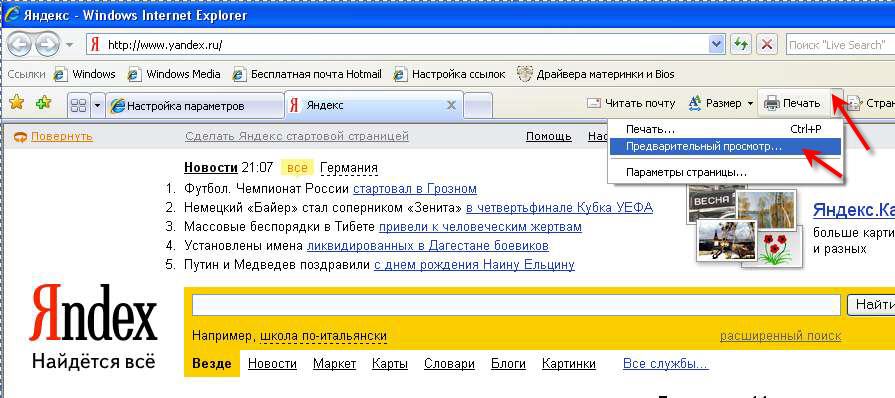Image resolution: width=895 pixels, height=398 pixels.
Task: Open news привели к человеческим жертвам
Action: [x=480, y=227]
